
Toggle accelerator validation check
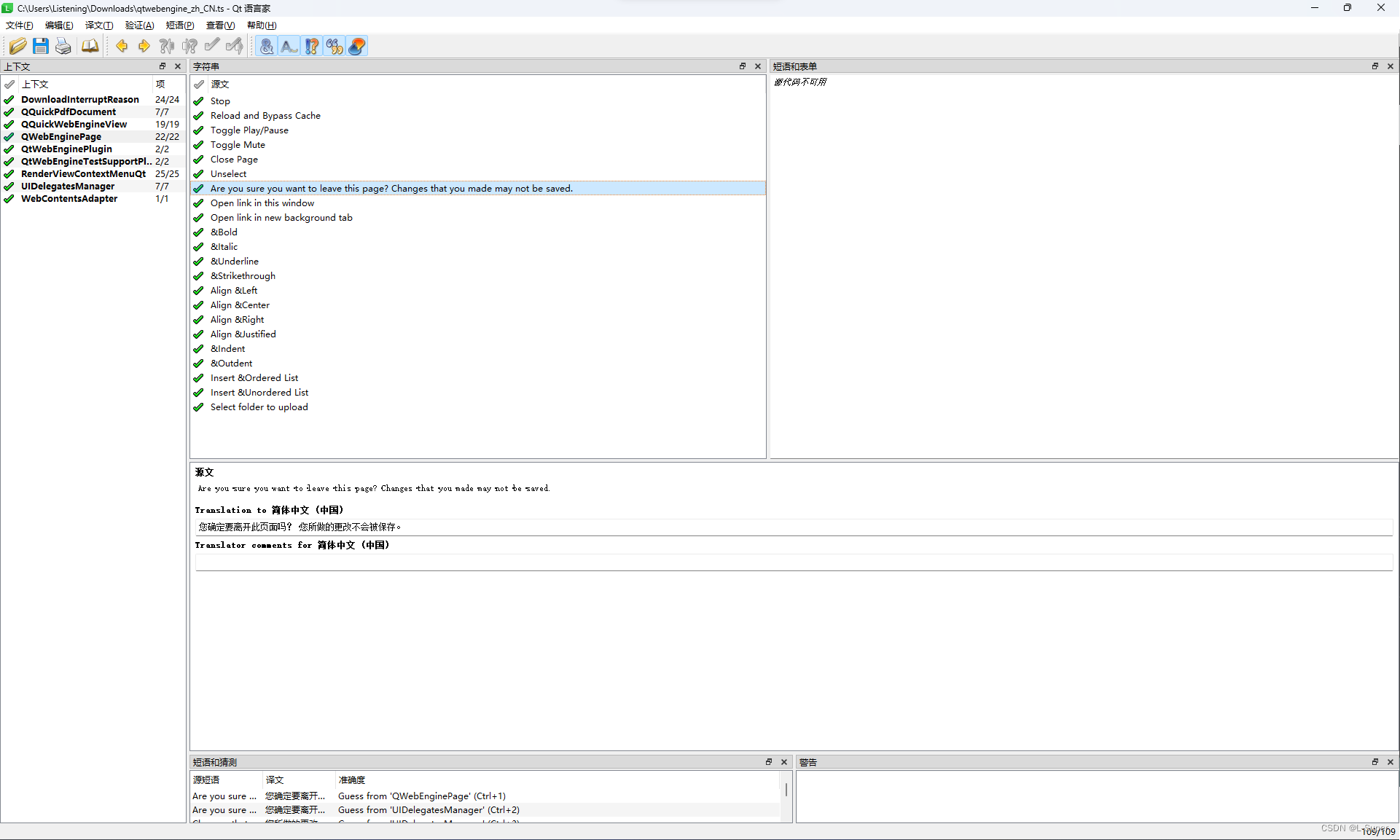(267, 47)
